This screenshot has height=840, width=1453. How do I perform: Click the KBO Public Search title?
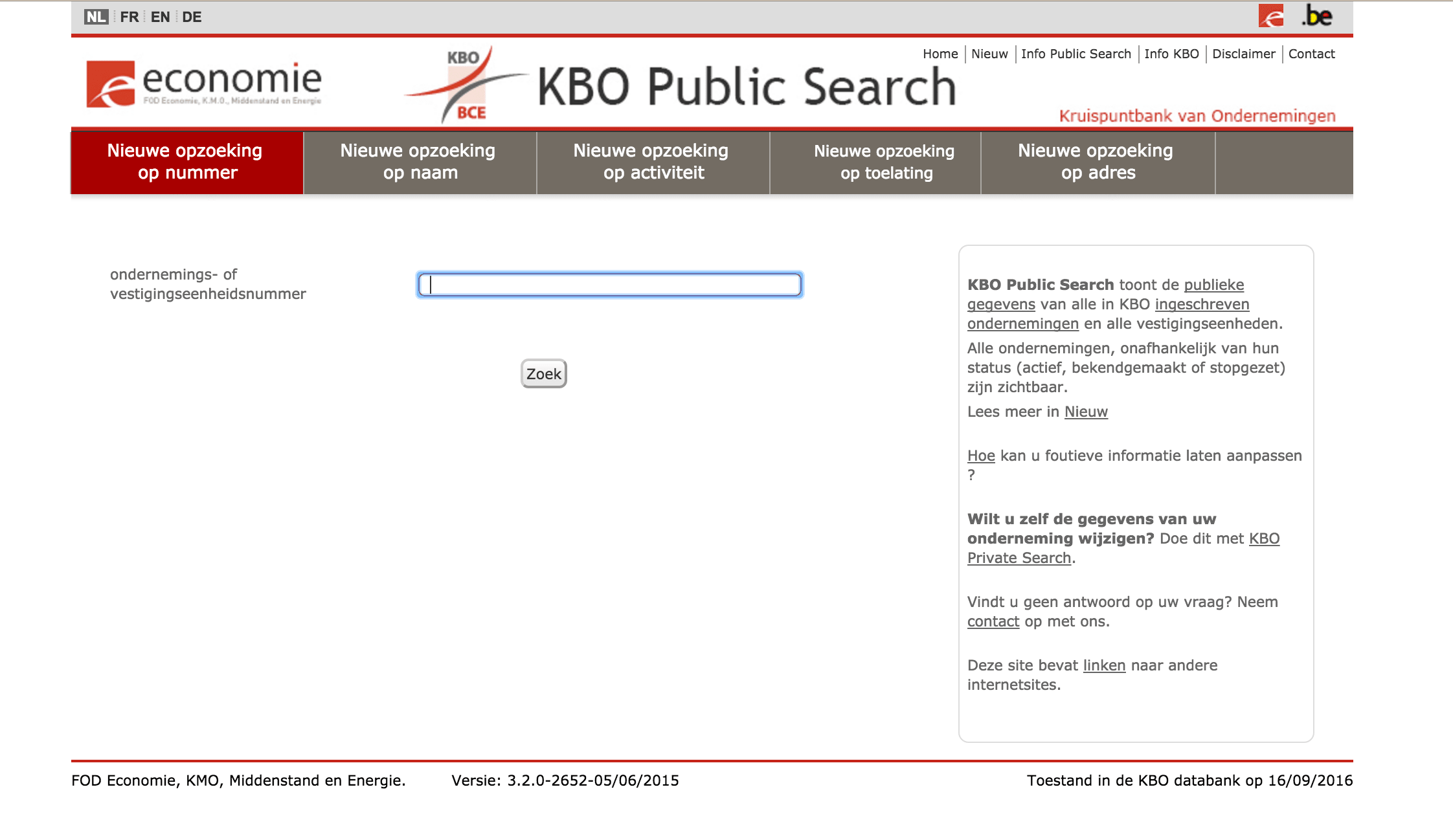747,87
